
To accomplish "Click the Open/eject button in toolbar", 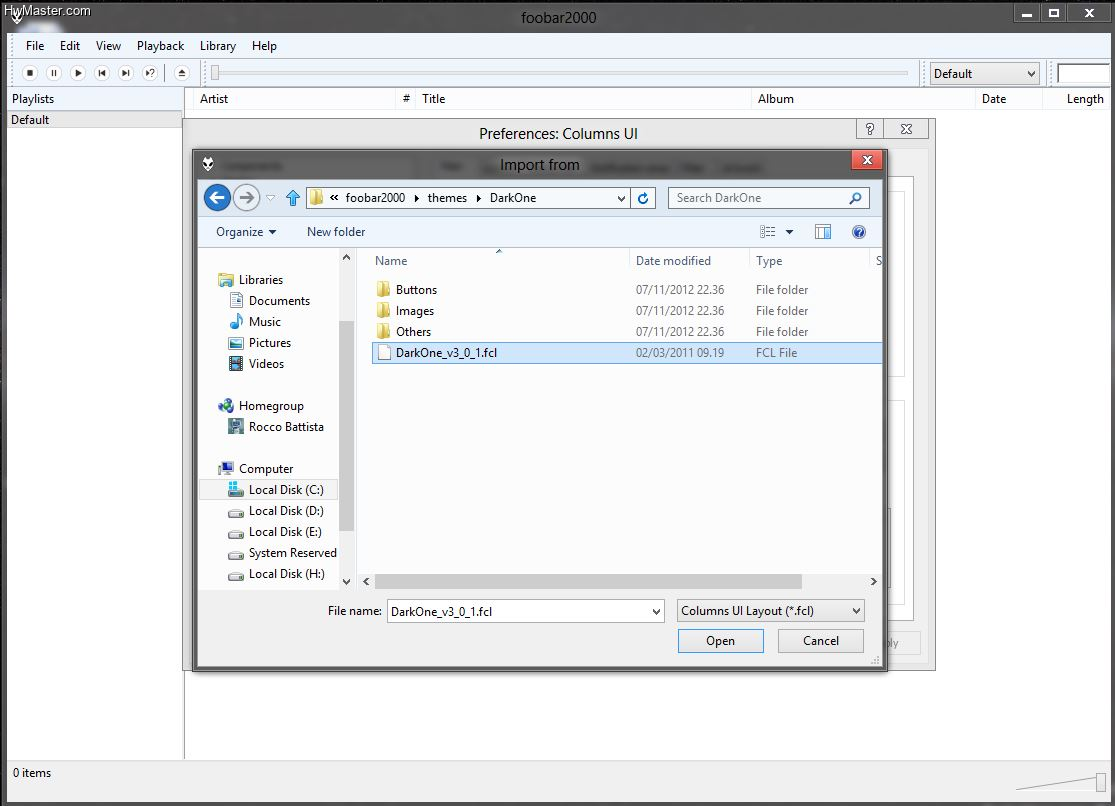I will [181, 73].
